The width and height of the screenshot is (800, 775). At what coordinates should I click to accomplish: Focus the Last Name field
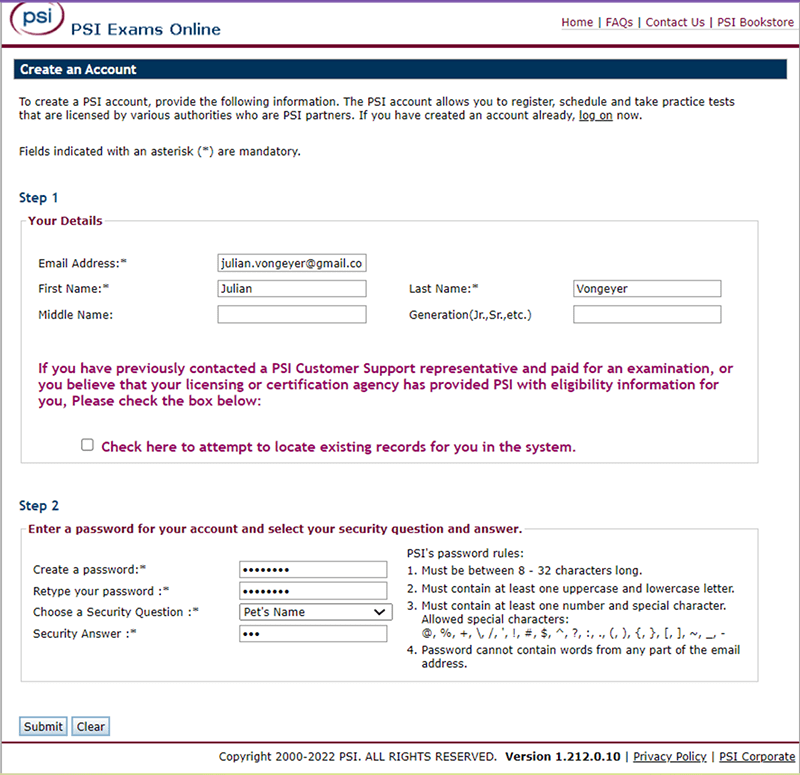[x=647, y=289]
